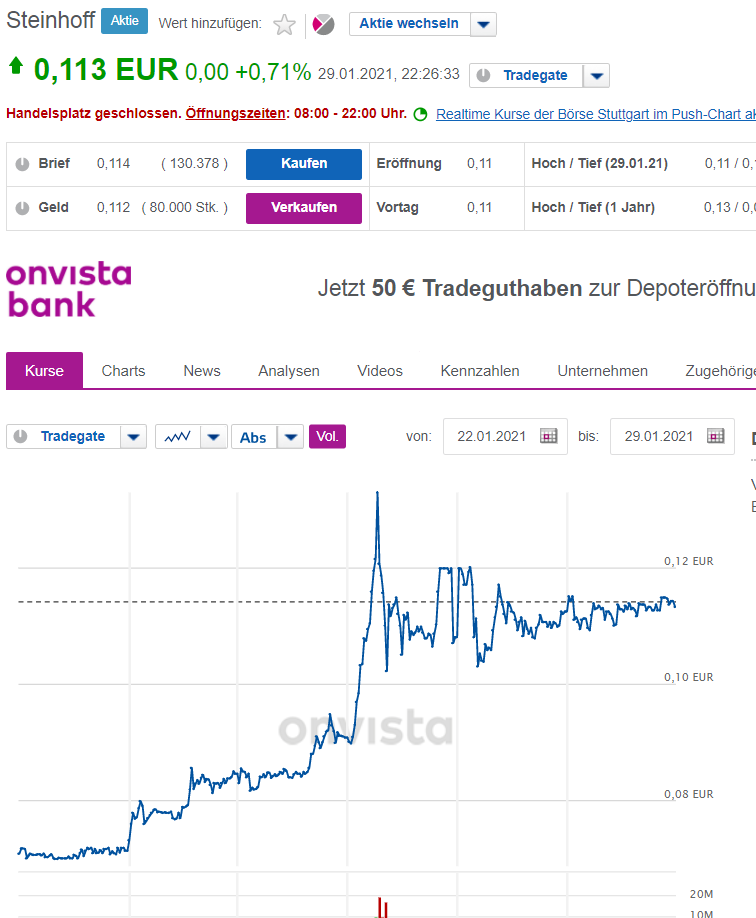Image resolution: width=756 pixels, height=918 pixels.
Task: Select the Kurse tab
Action: tap(45, 371)
